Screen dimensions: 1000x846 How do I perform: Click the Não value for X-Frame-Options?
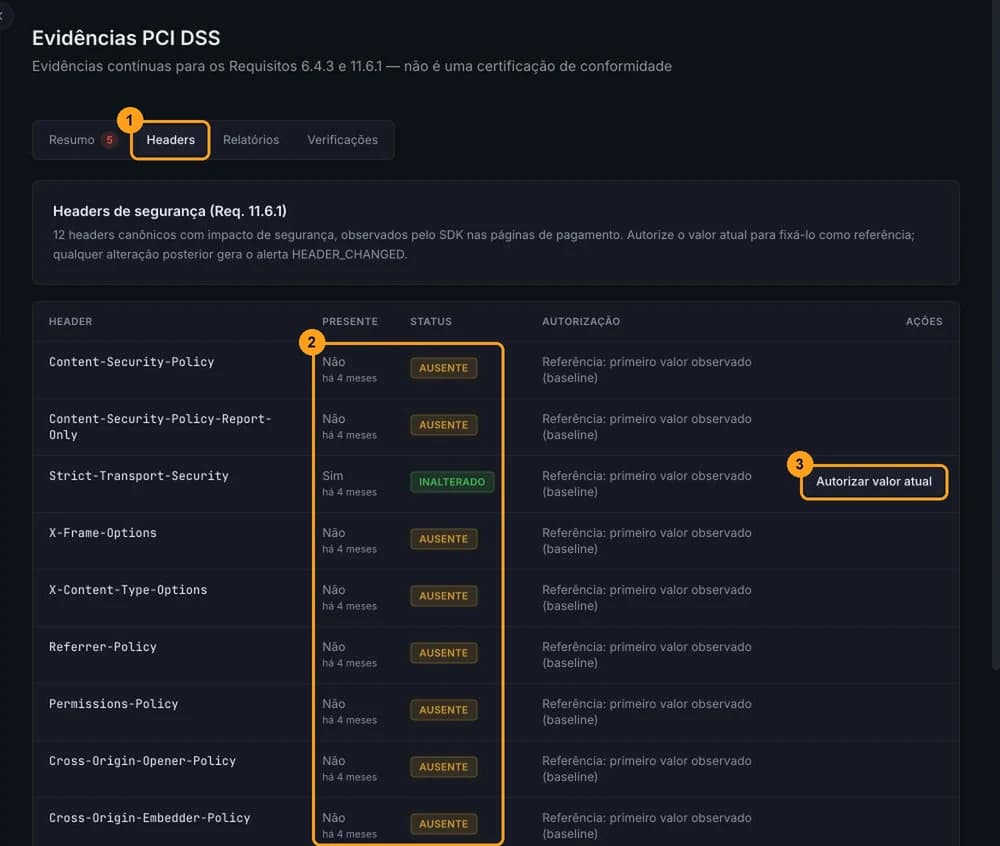tap(334, 532)
